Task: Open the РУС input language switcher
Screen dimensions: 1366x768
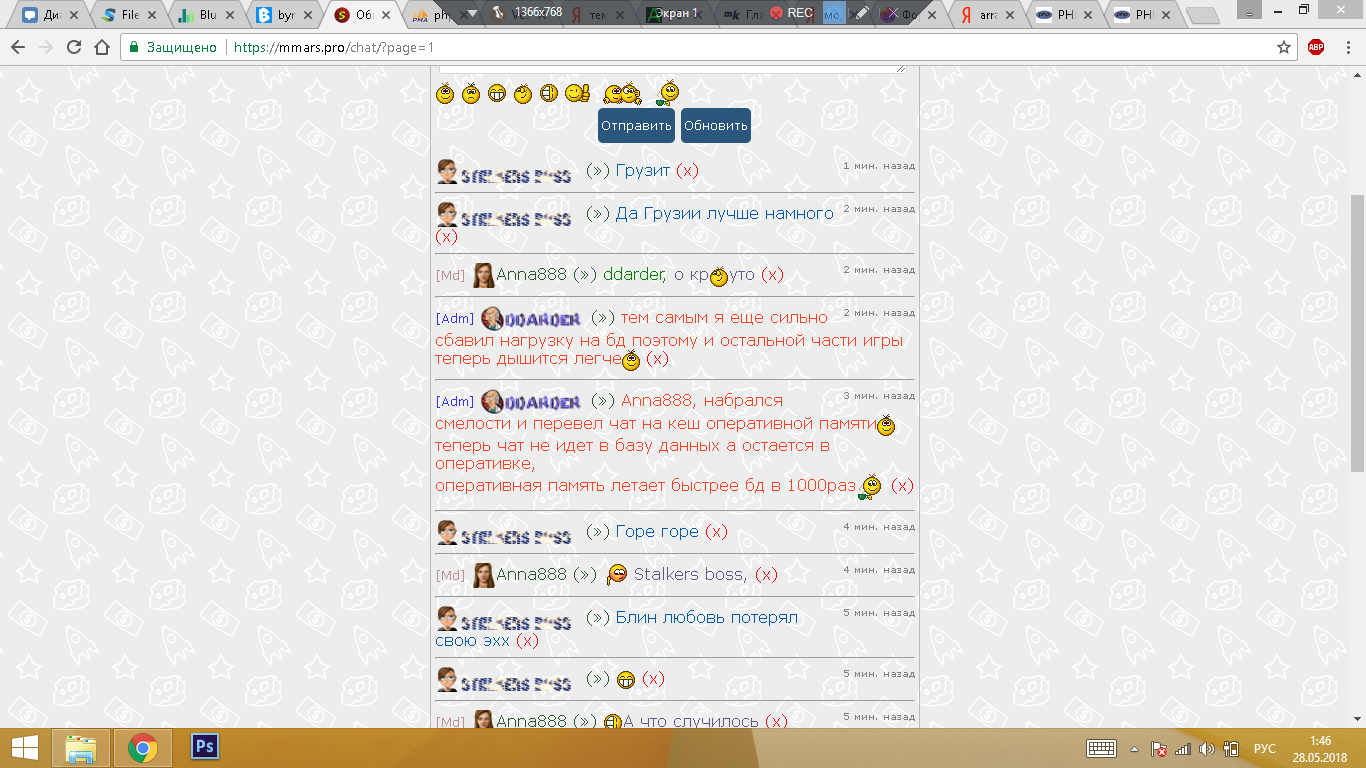Action: 1264,749
